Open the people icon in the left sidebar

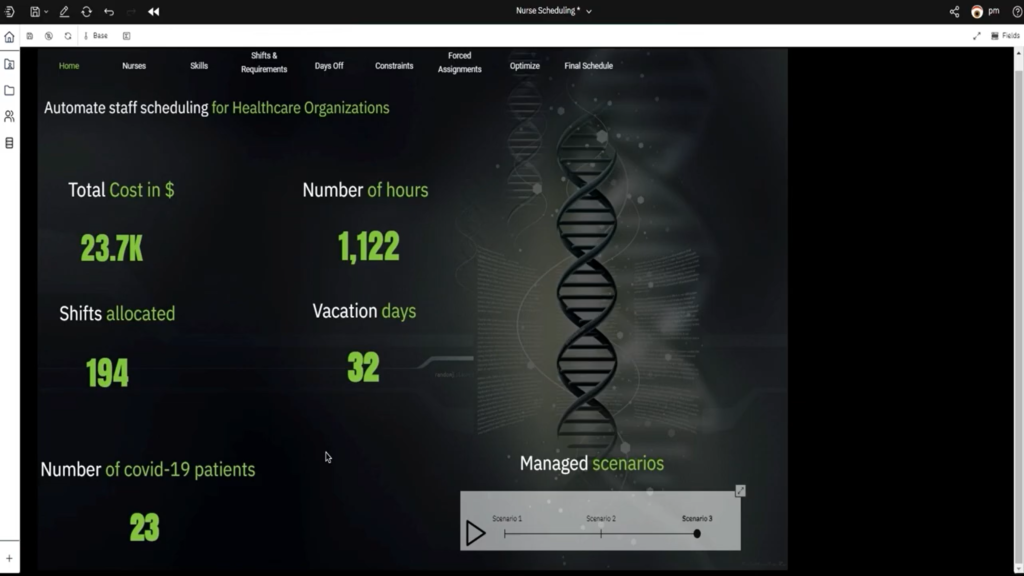click(x=9, y=116)
